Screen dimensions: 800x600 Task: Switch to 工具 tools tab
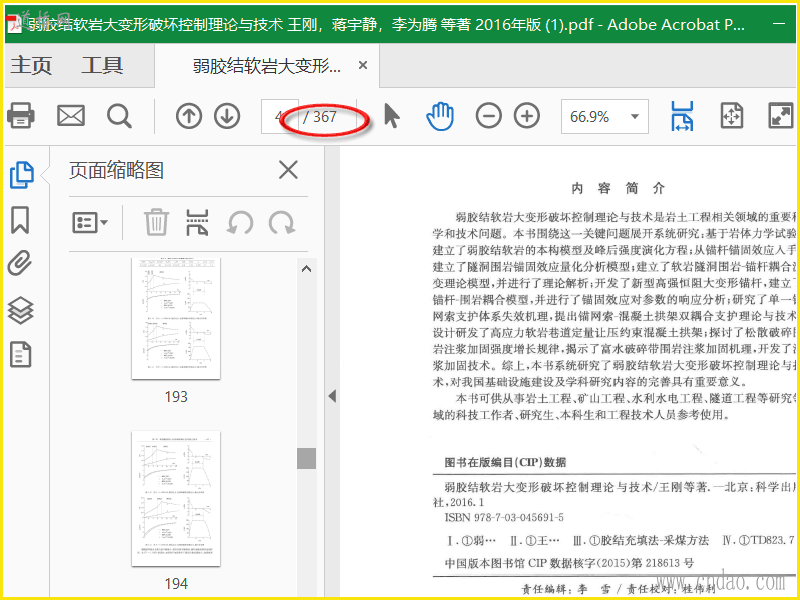coord(102,65)
